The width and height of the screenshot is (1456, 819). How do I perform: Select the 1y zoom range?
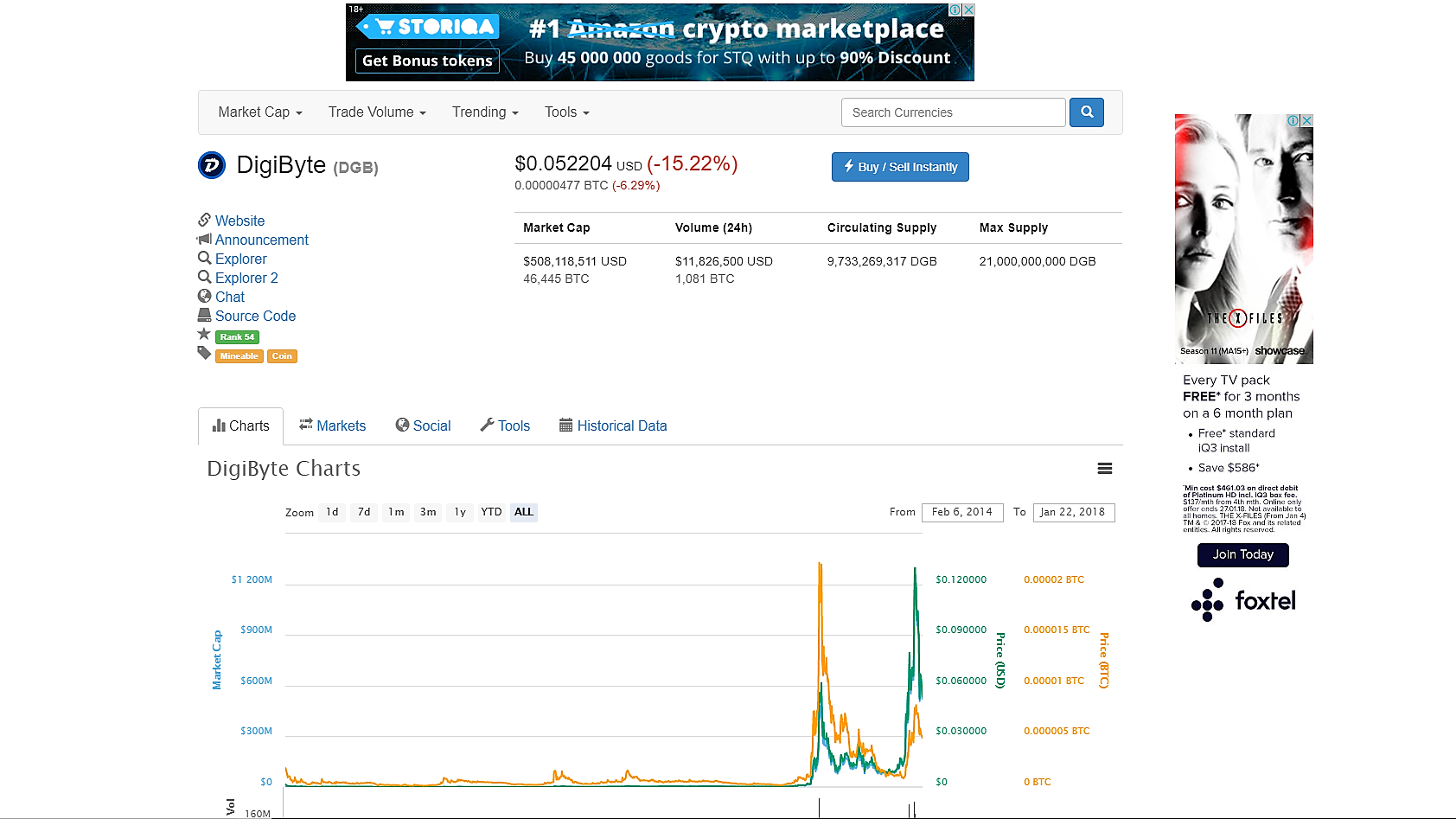click(459, 512)
